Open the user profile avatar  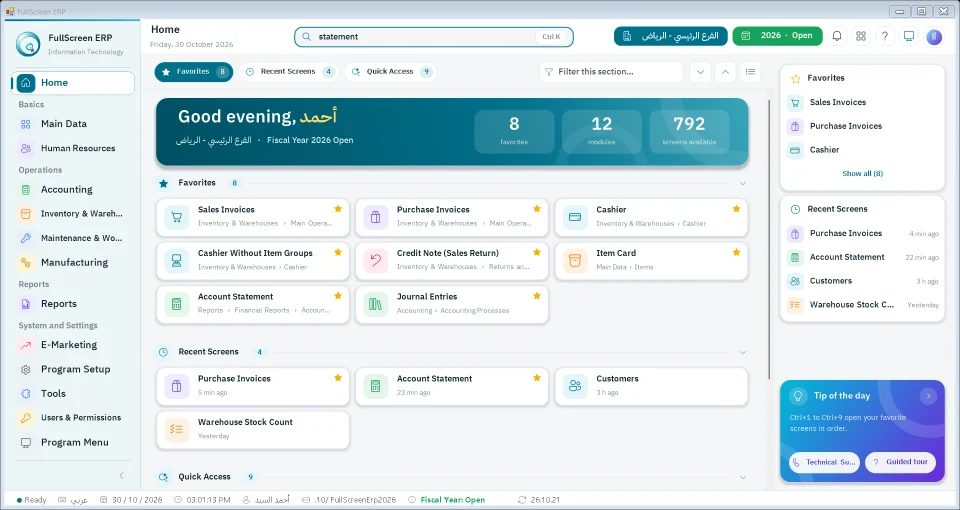[934, 37]
